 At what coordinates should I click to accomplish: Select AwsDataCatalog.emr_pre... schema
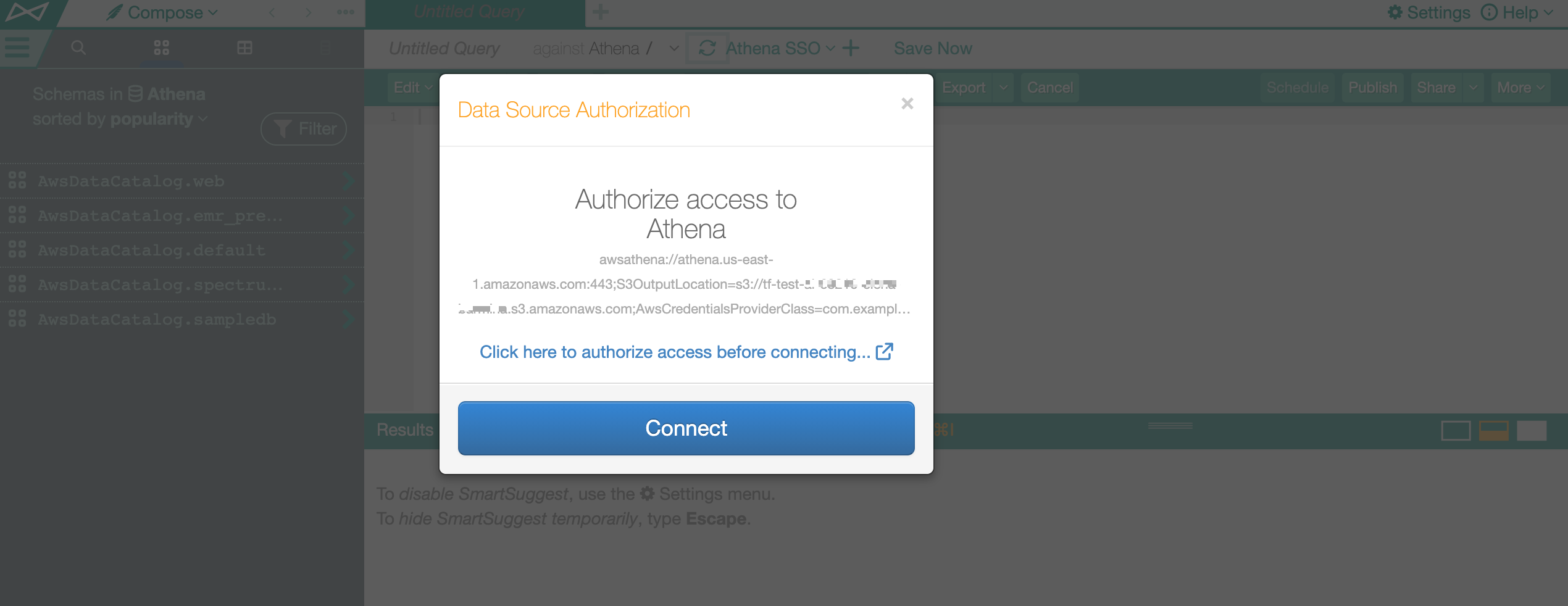(x=181, y=215)
